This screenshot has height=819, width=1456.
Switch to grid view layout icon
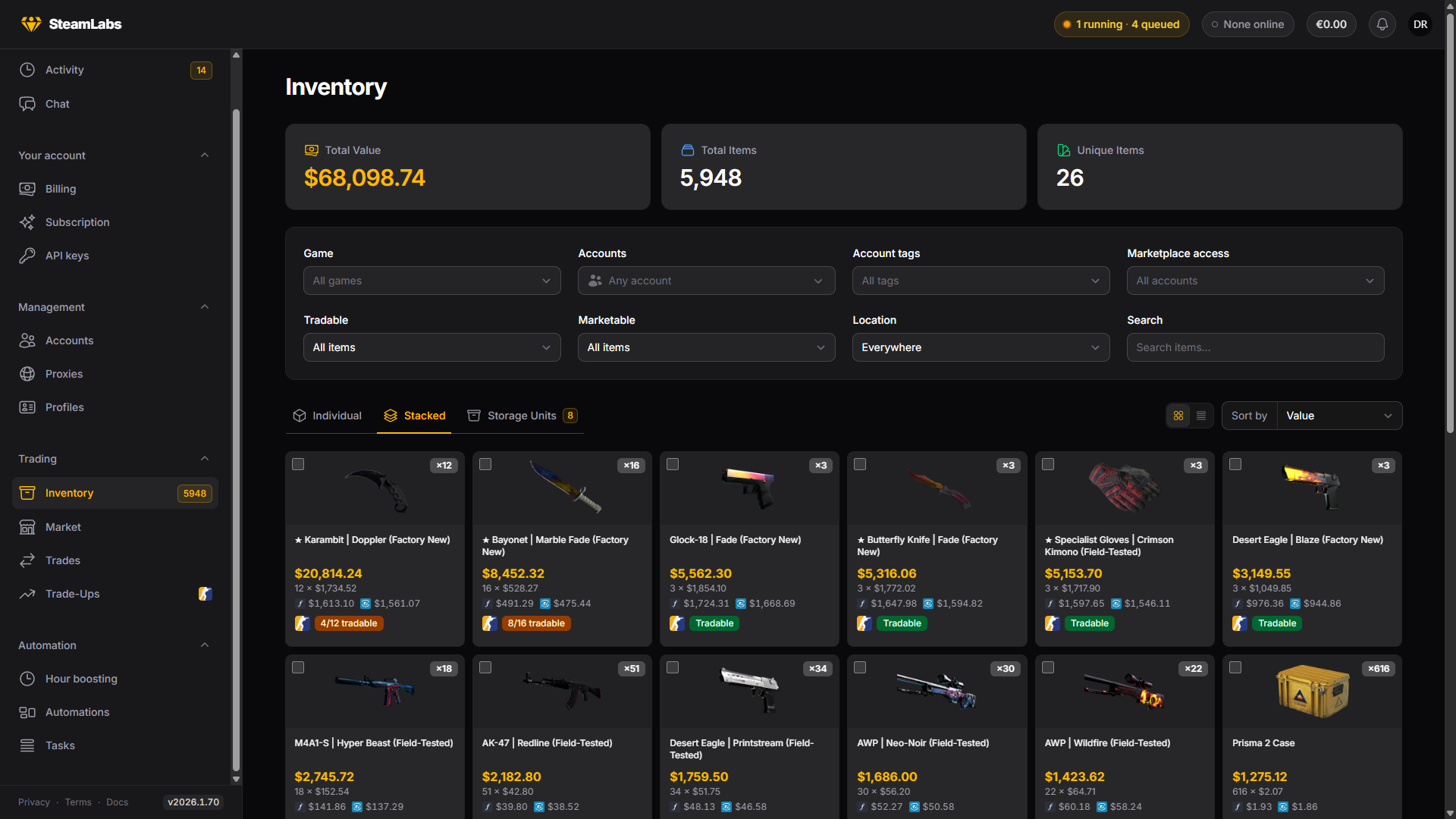[x=1178, y=416]
